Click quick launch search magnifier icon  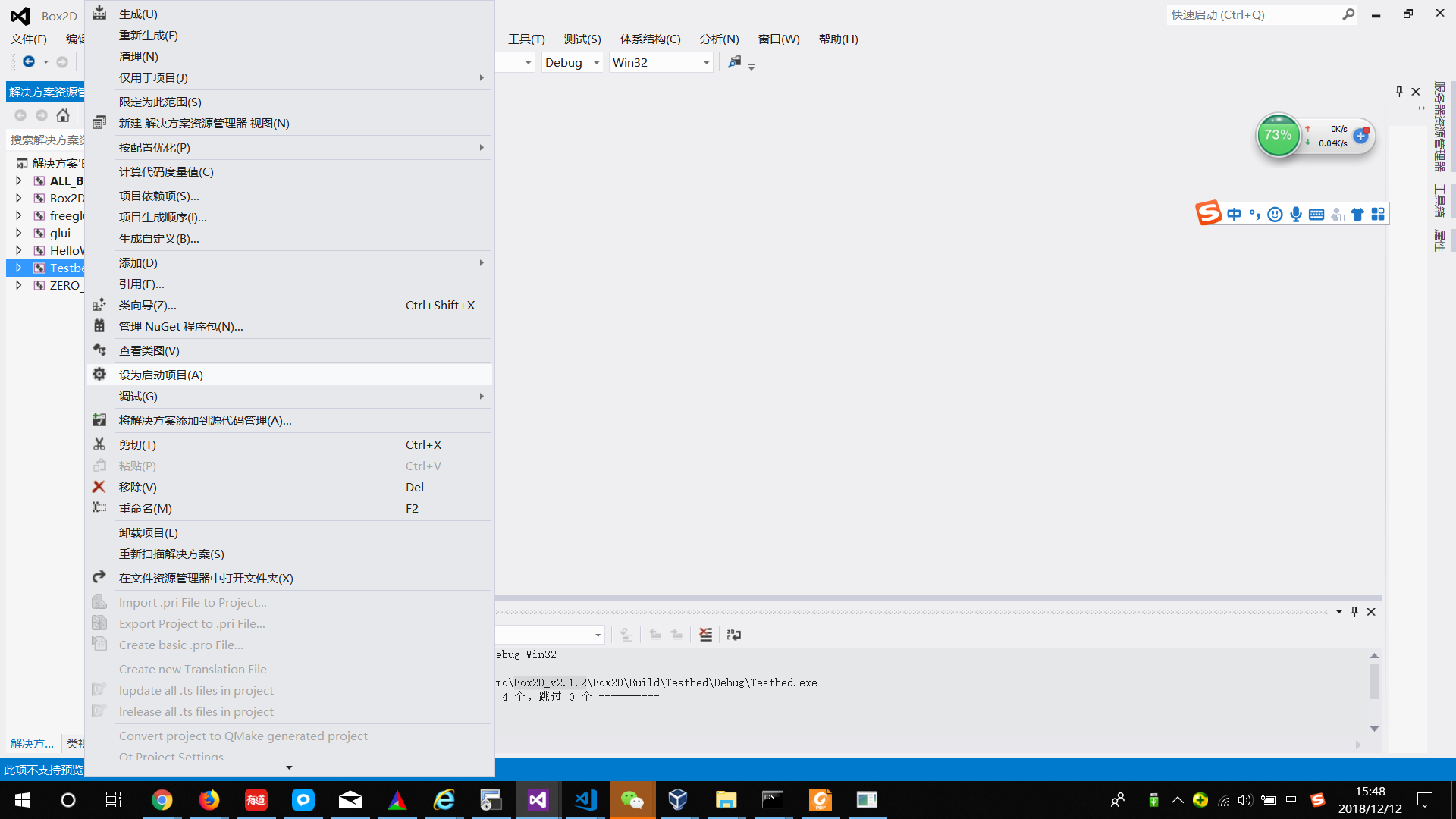(1348, 14)
